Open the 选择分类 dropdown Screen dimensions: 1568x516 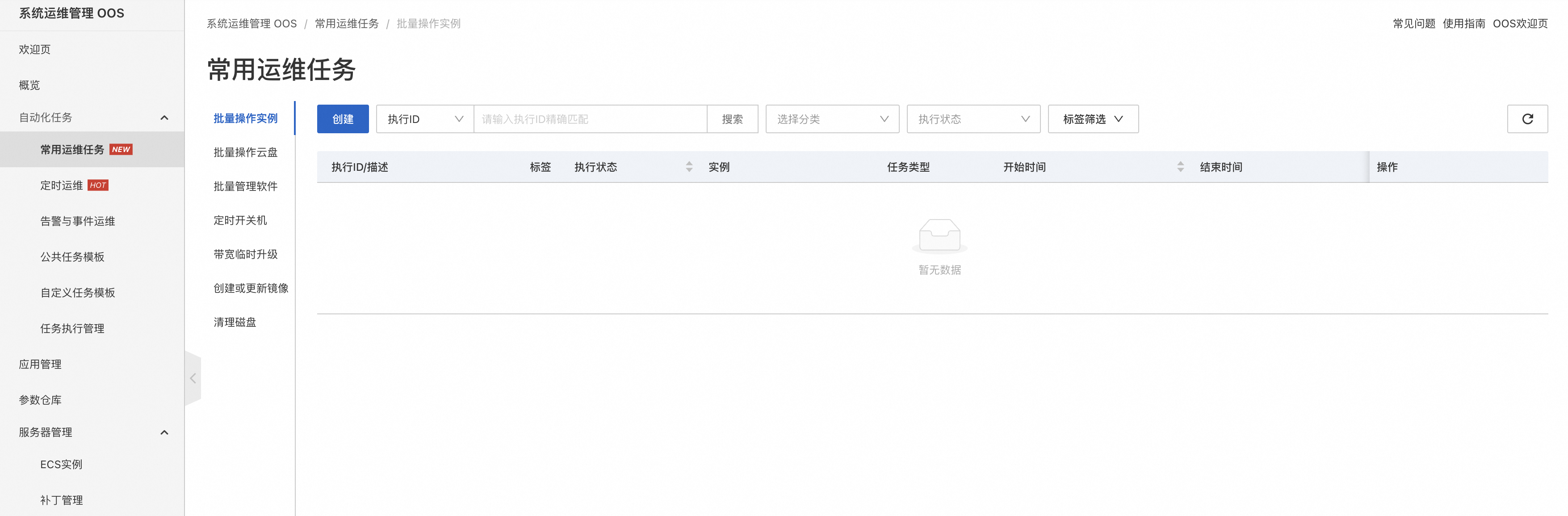832,119
